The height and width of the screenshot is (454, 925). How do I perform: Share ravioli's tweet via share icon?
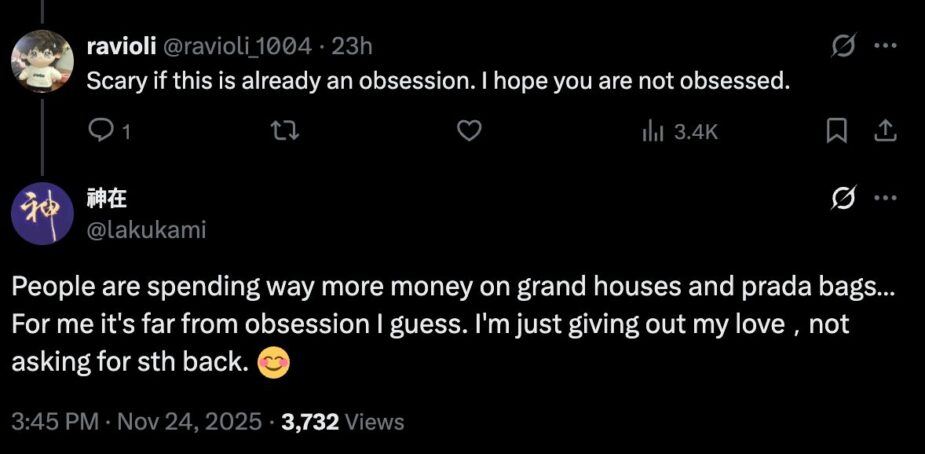884,131
